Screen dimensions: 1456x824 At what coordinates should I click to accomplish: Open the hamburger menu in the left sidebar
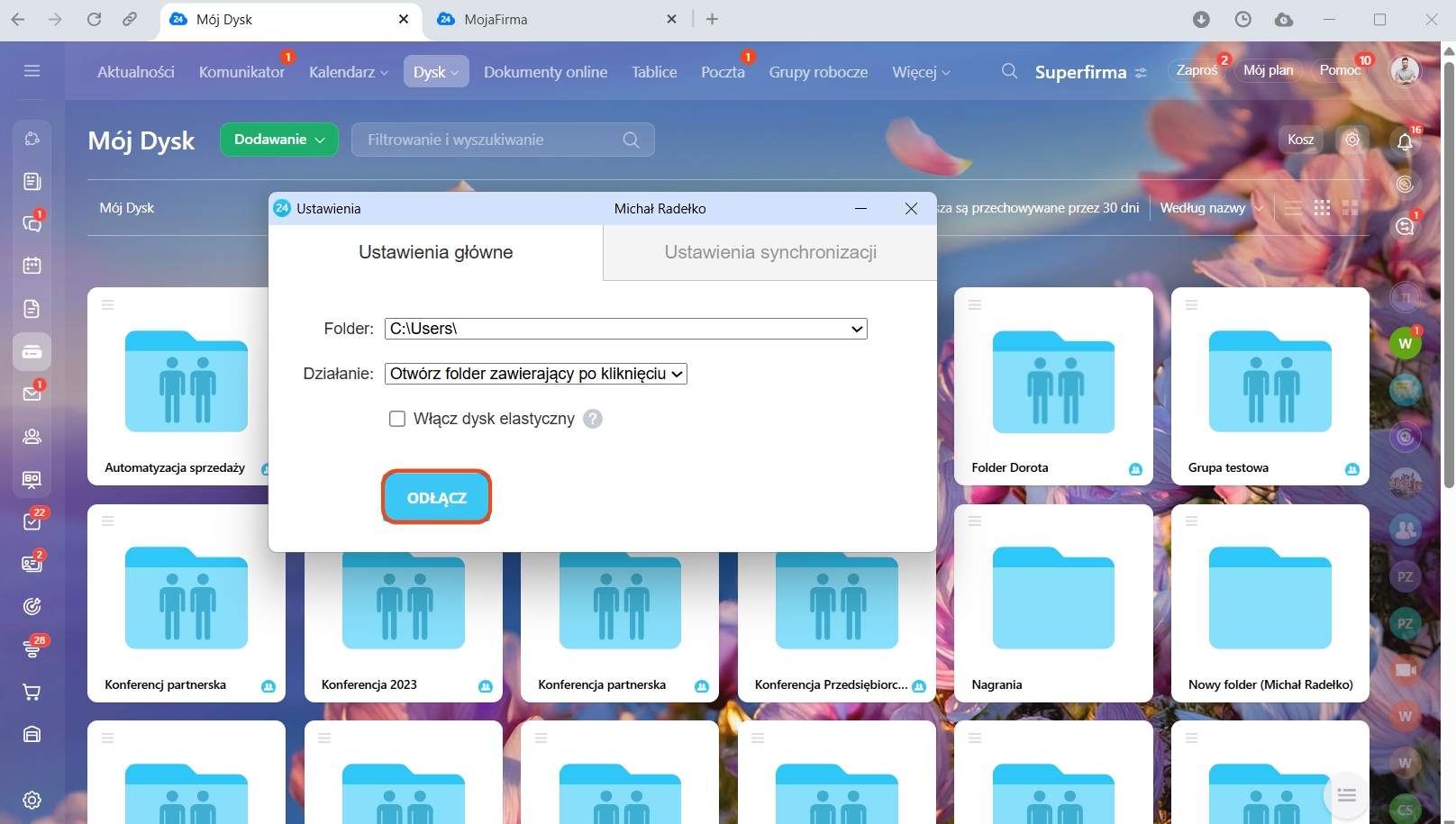click(x=32, y=70)
